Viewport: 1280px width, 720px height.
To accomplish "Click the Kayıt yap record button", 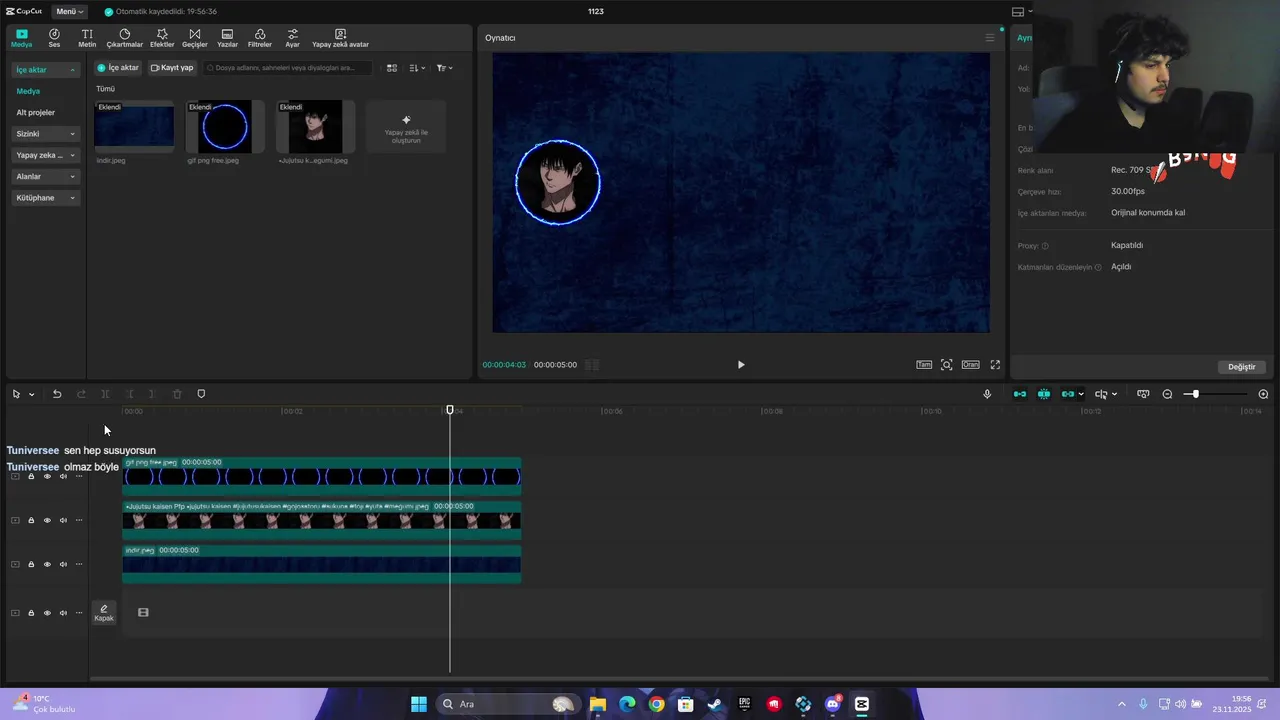I will coord(172,68).
